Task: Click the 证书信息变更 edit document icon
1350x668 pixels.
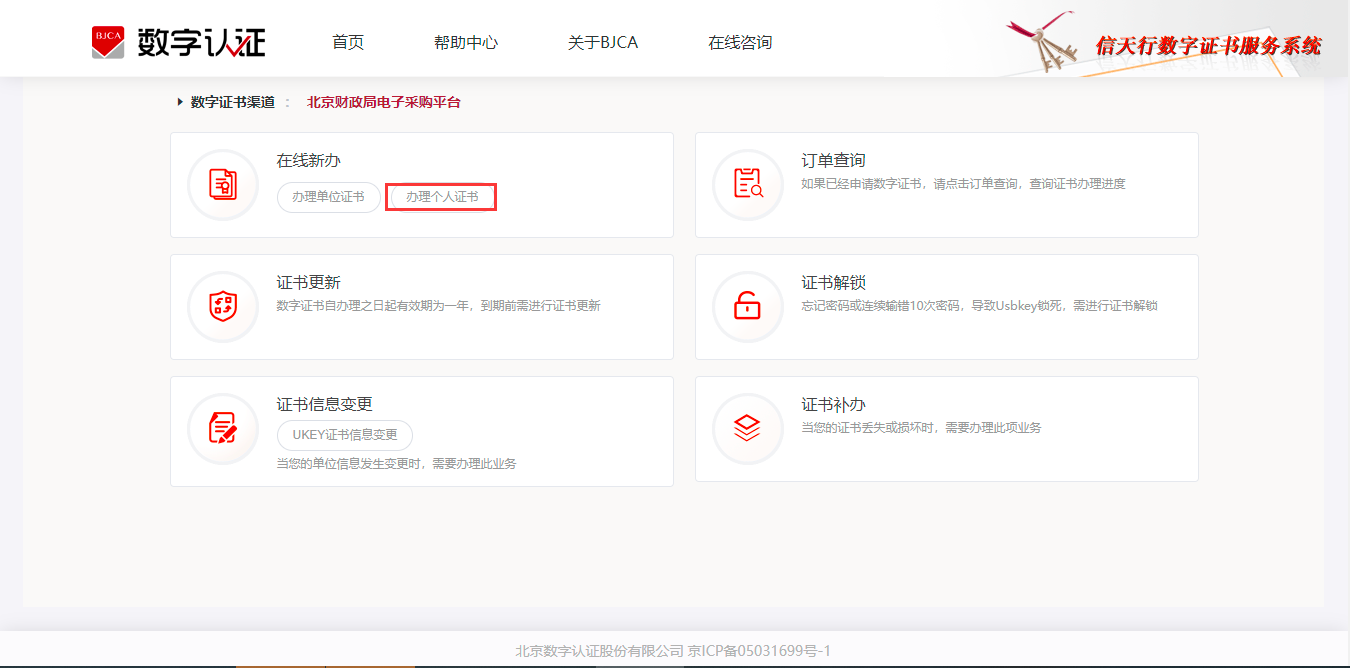Action: 223,428
